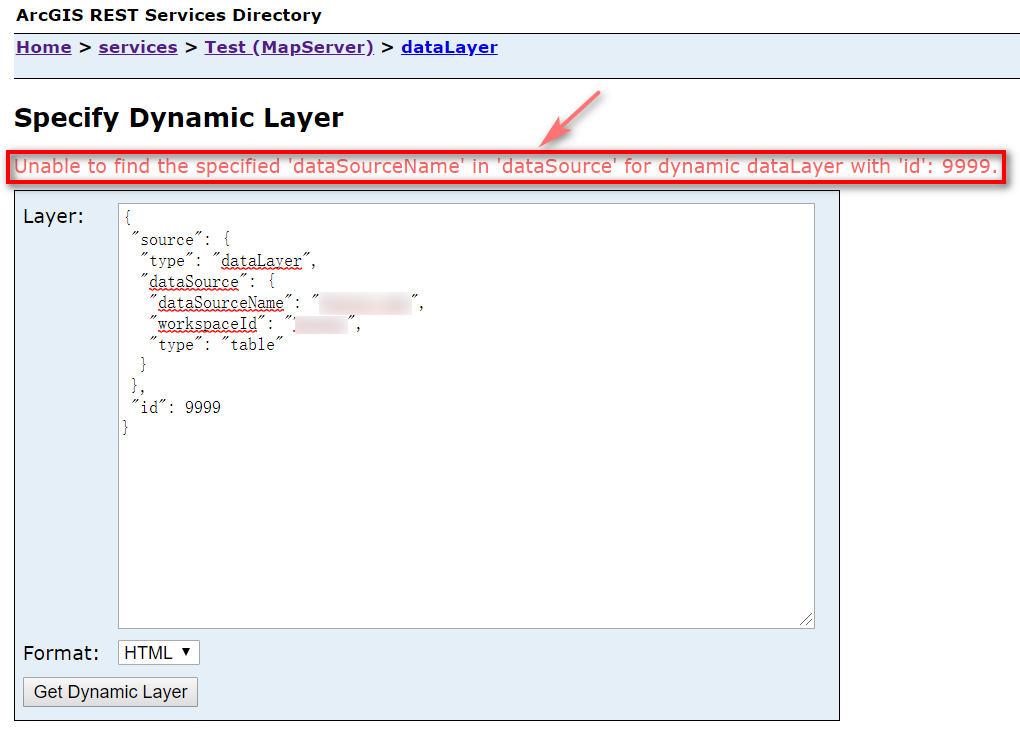Click the "dataSourceName" key in JSON
The height and width of the screenshot is (735, 1020).
pos(221,302)
